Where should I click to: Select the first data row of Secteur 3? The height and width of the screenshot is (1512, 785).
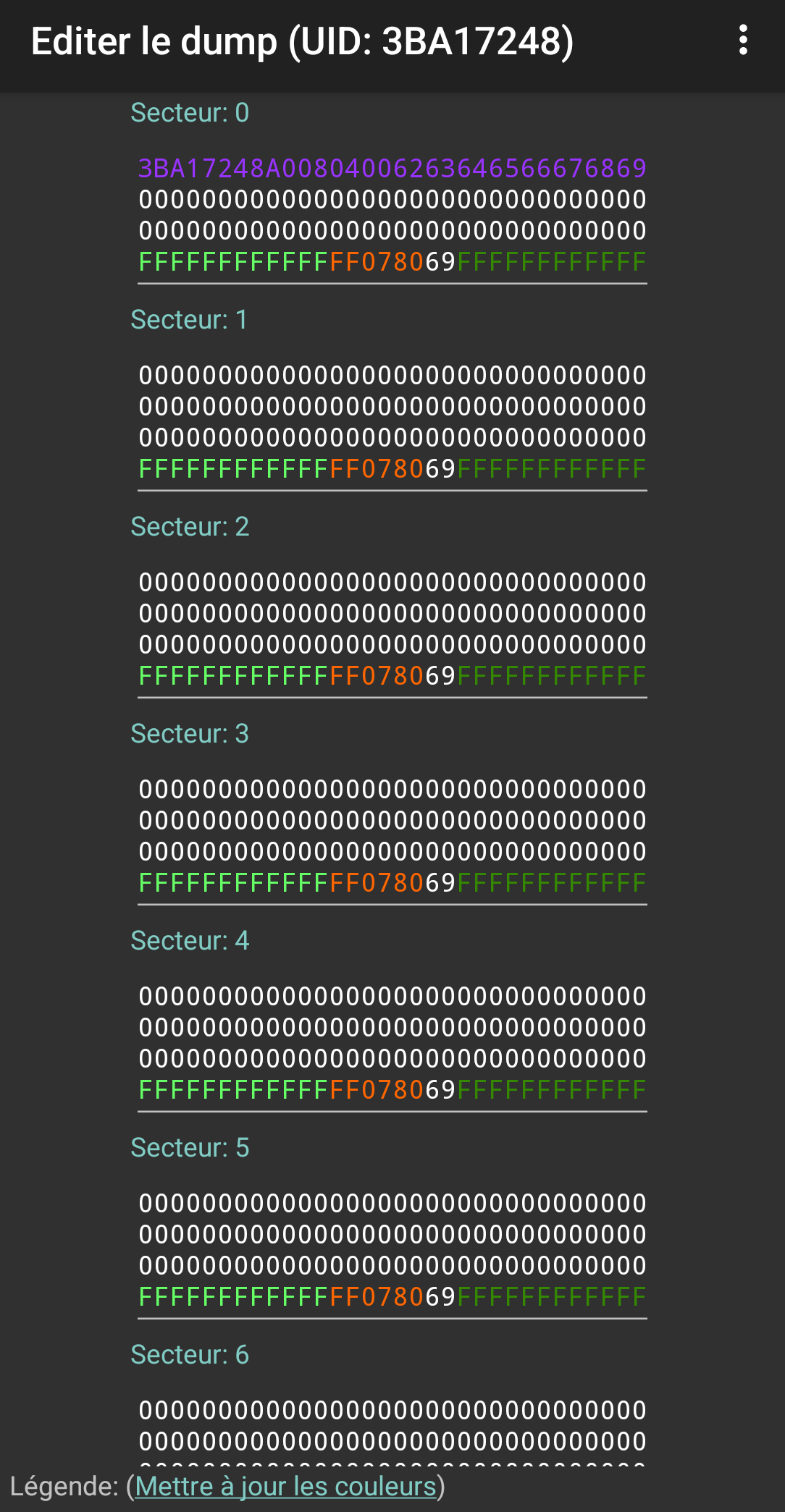point(392,790)
